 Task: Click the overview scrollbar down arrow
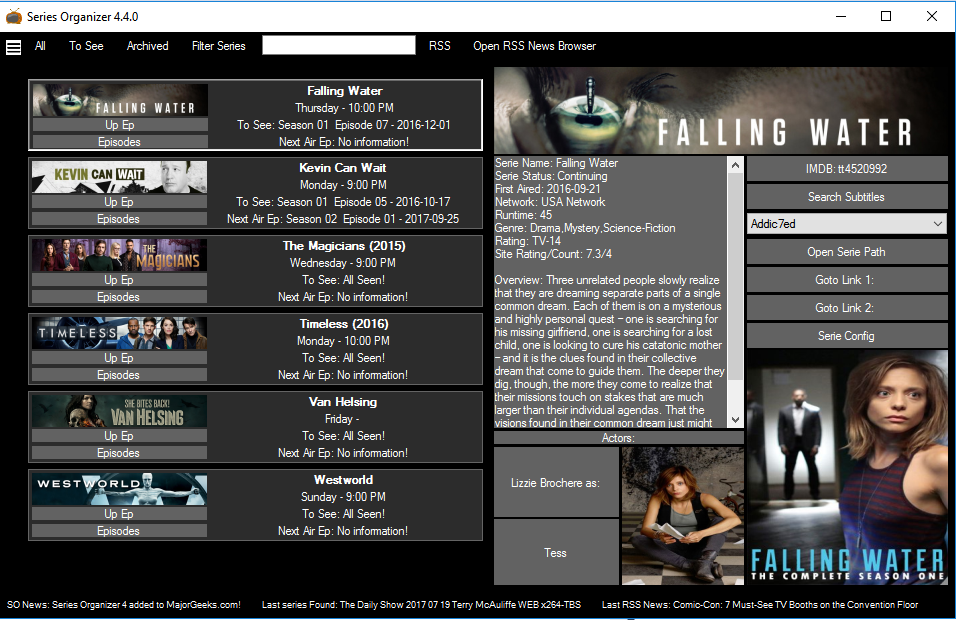735,419
